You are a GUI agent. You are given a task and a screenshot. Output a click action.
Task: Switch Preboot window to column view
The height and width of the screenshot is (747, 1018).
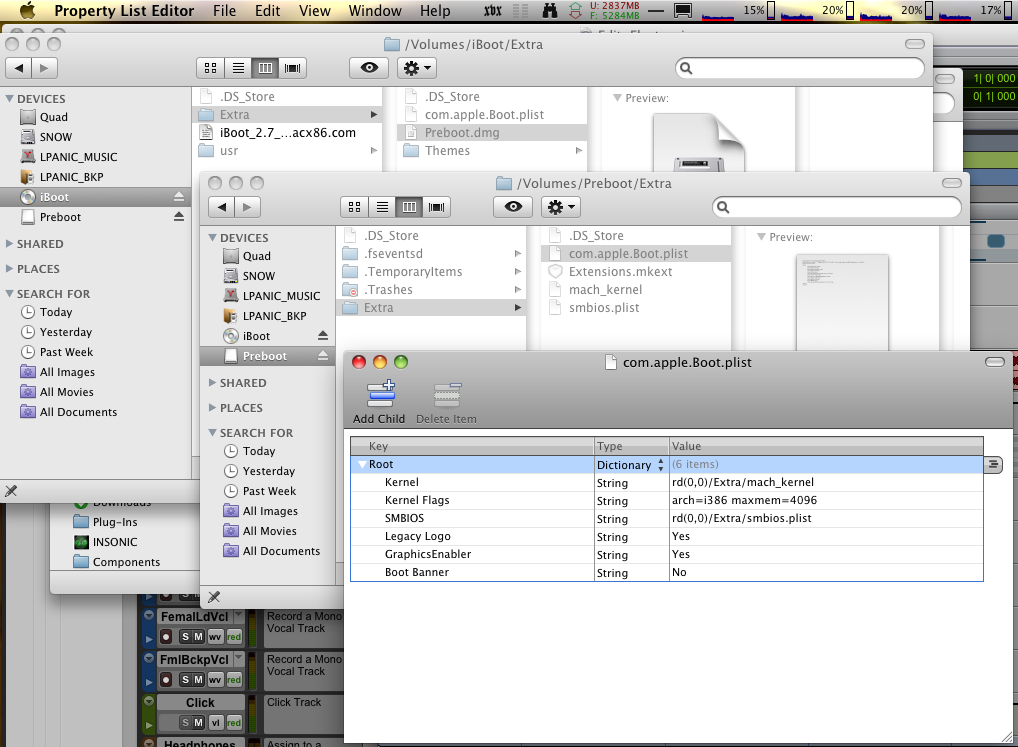pos(409,207)
